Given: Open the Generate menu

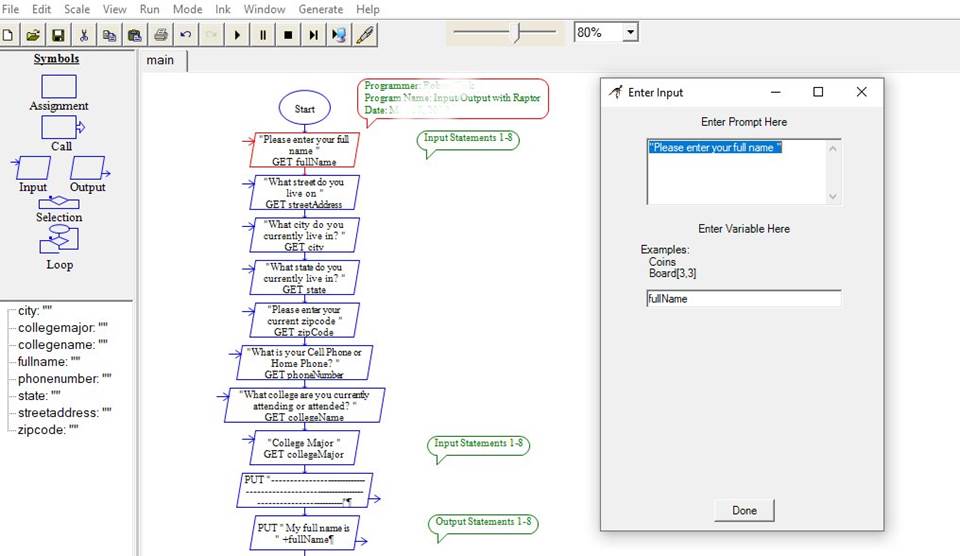Looking at the screenshot, I should 321,9.
